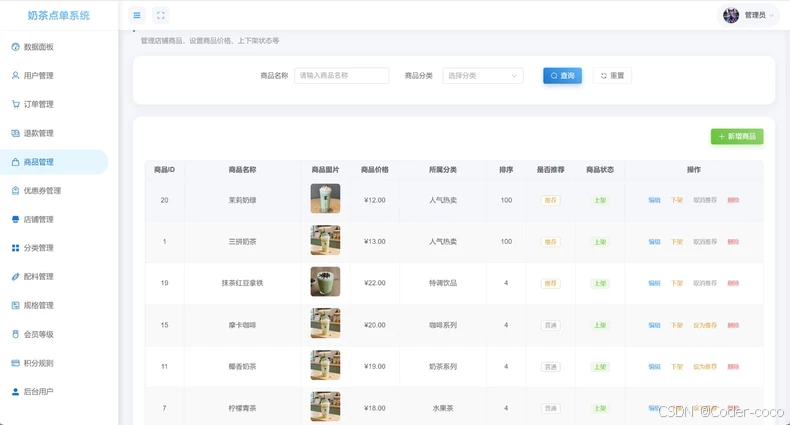Click 取消推荐 for 茉莉奶绿 row
This screenshot has width=790, height=425.
pyautogui.click(x=705, y=200)
